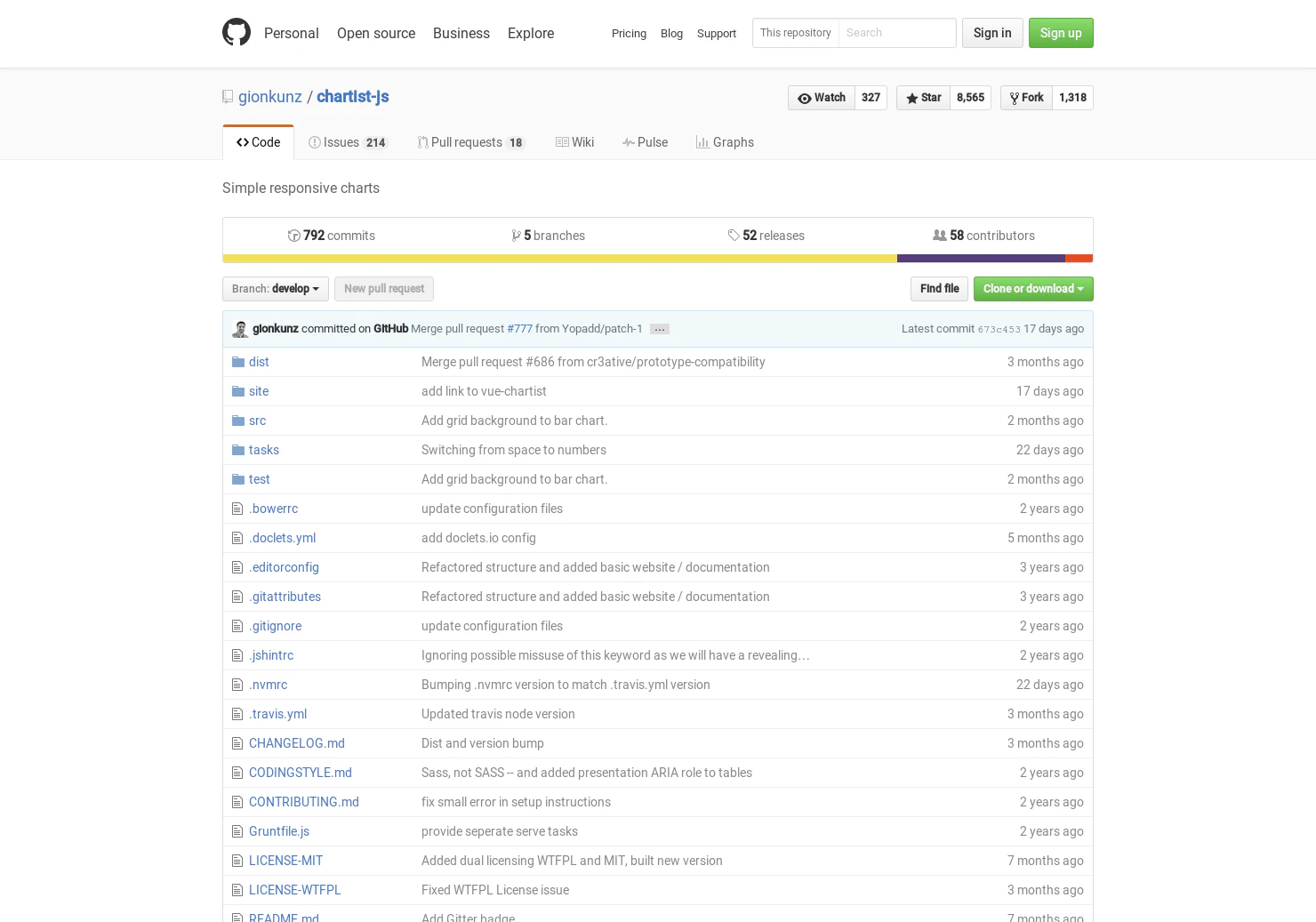This screenshot has width=1316, height=922.
Task: Click the 1,318 forks count
Action: click(x=1072, y=98)
